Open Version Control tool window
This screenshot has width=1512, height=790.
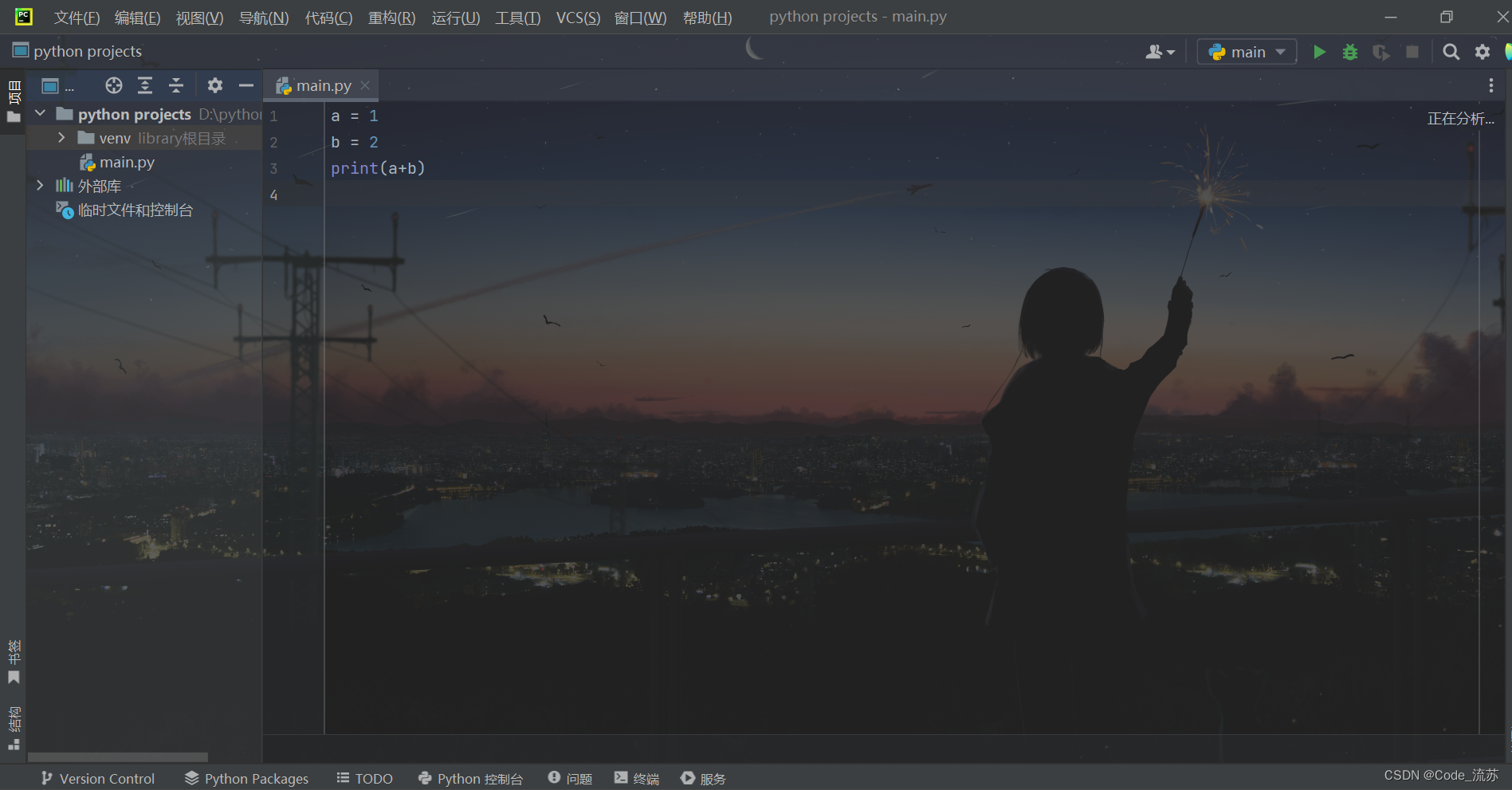pos(98,779)
